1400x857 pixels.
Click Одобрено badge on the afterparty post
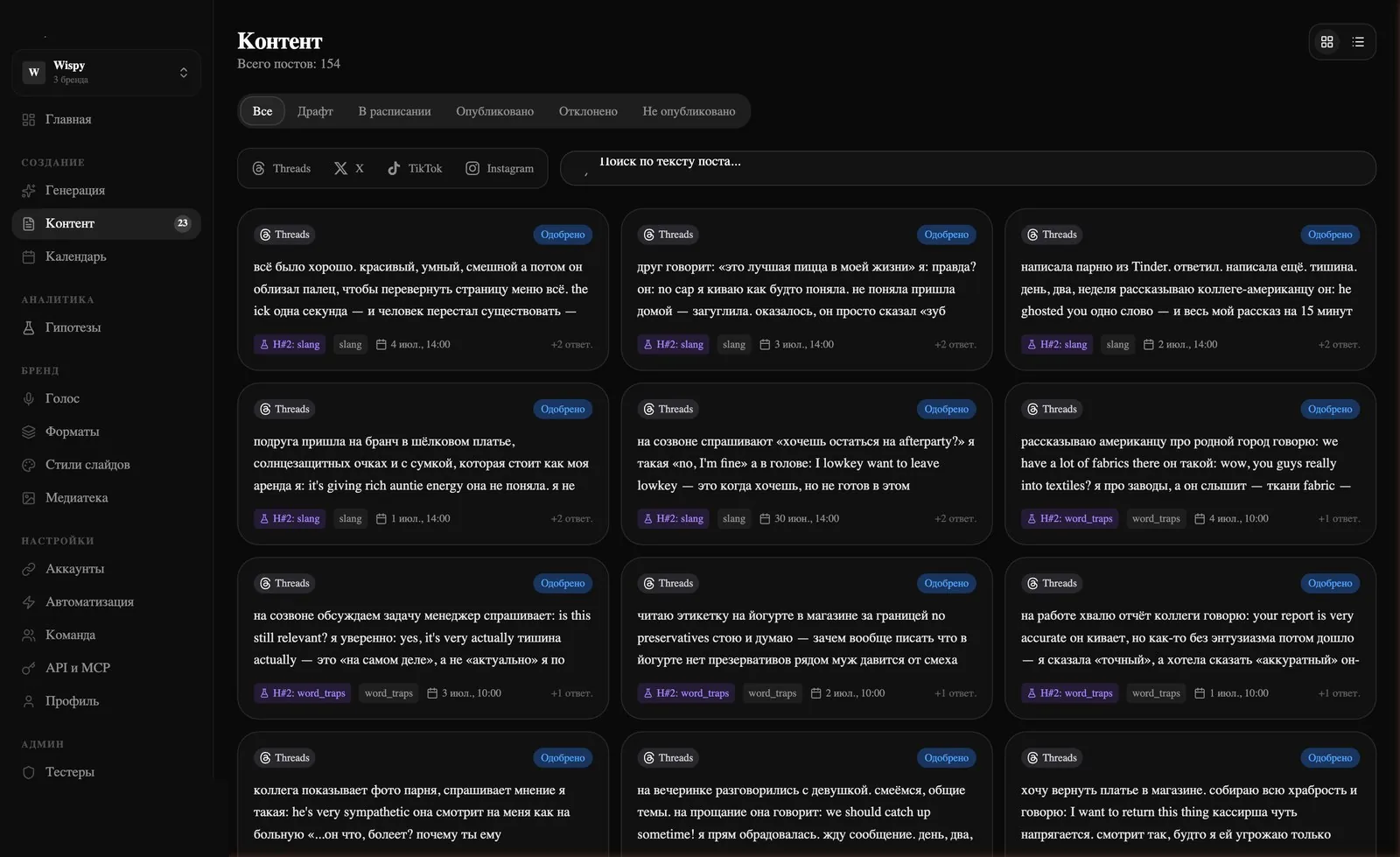tap(947, 409)
